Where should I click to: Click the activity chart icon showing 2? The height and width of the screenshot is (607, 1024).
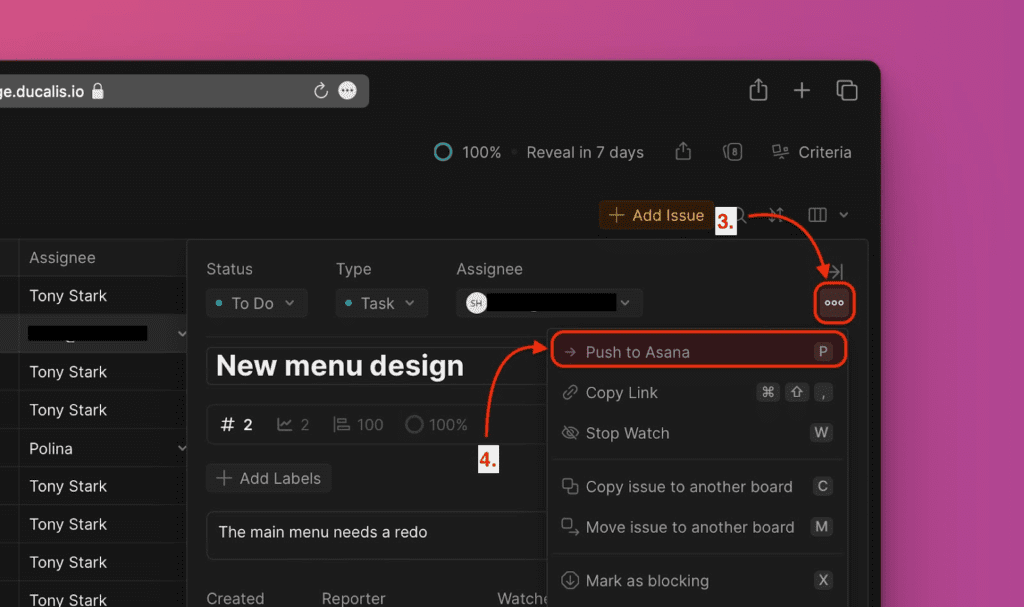pos(291,424)
